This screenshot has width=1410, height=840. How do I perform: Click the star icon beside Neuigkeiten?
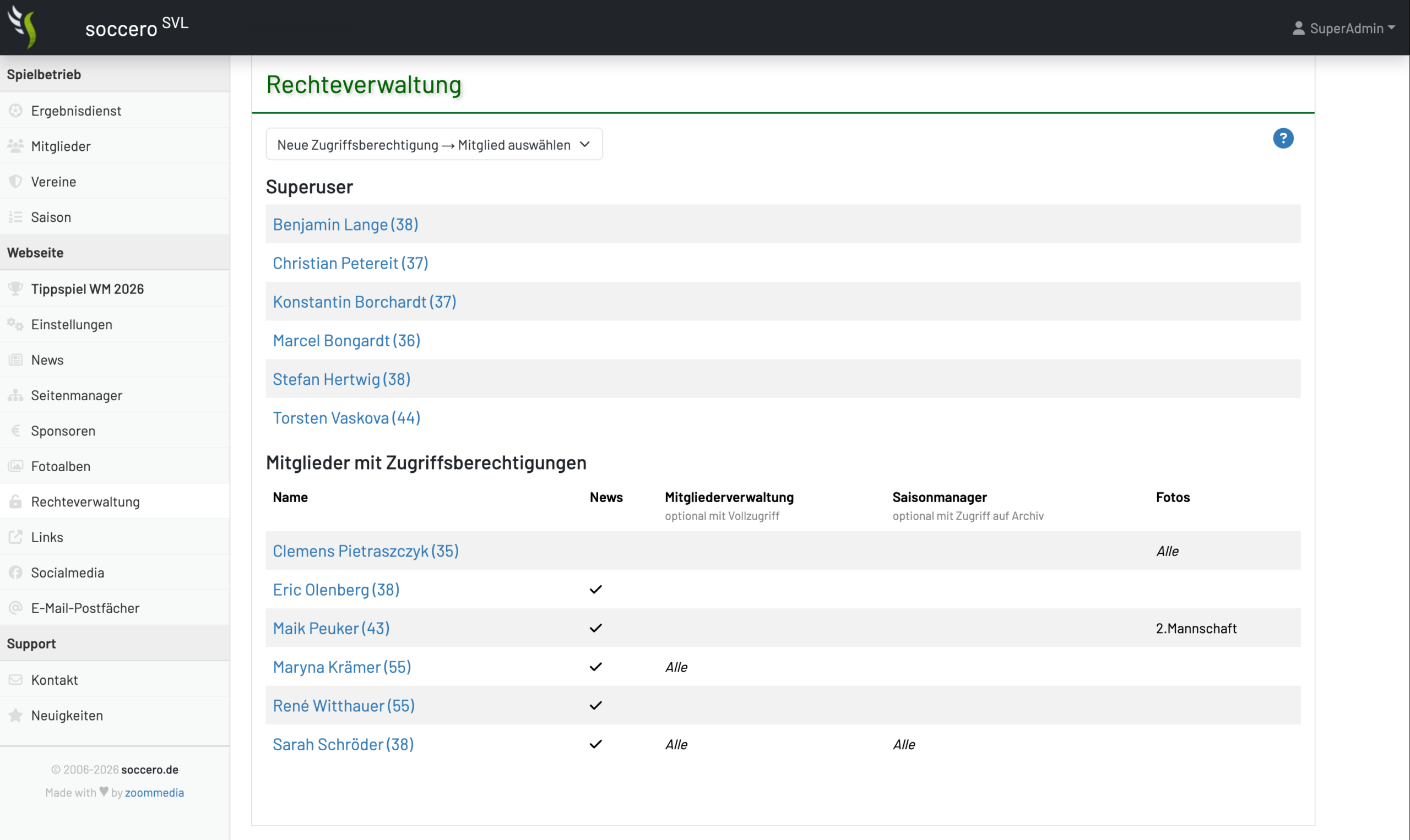(x=15, y=715)
